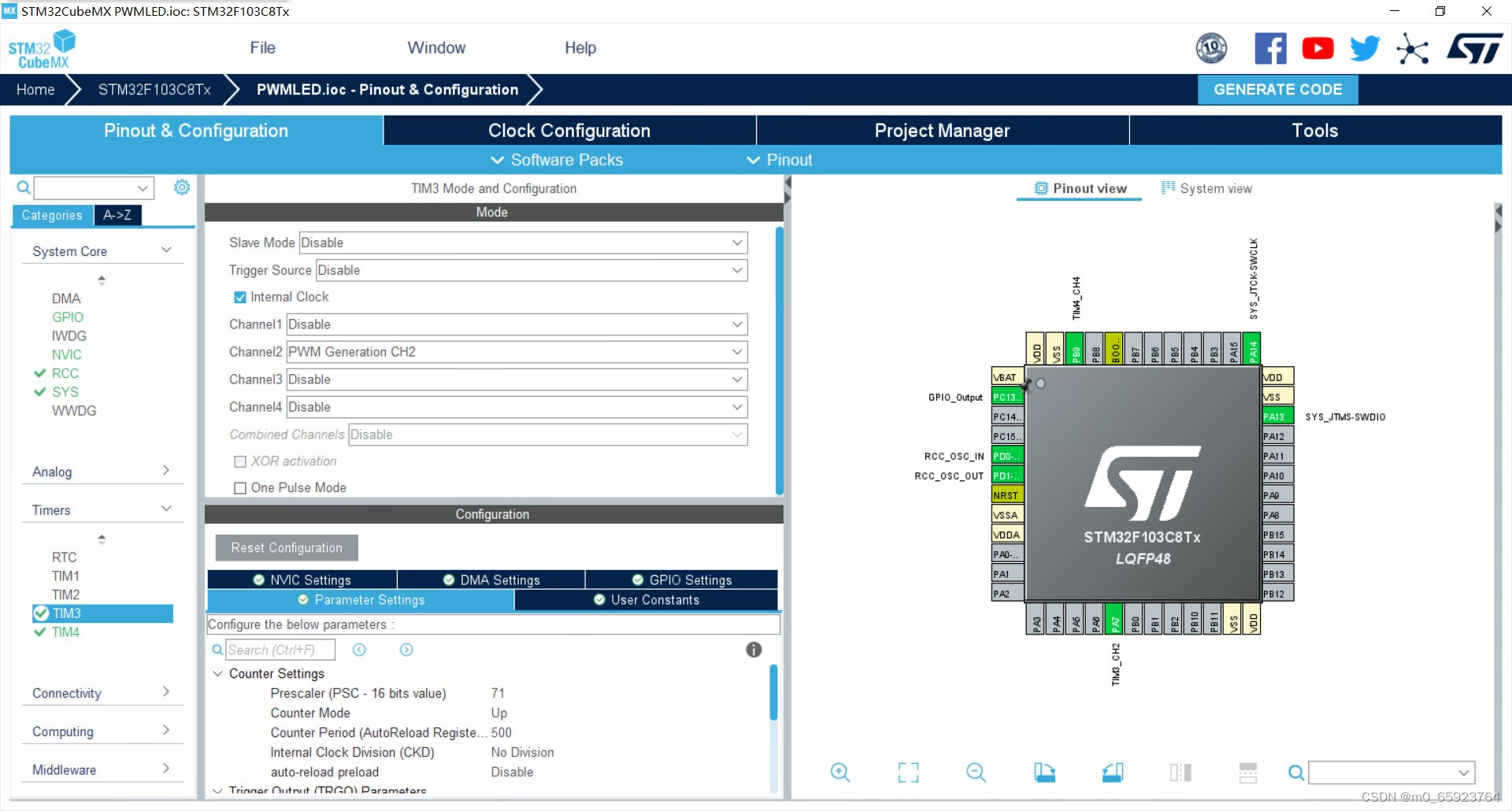Open the Help menu

click(x=580, y=48)
